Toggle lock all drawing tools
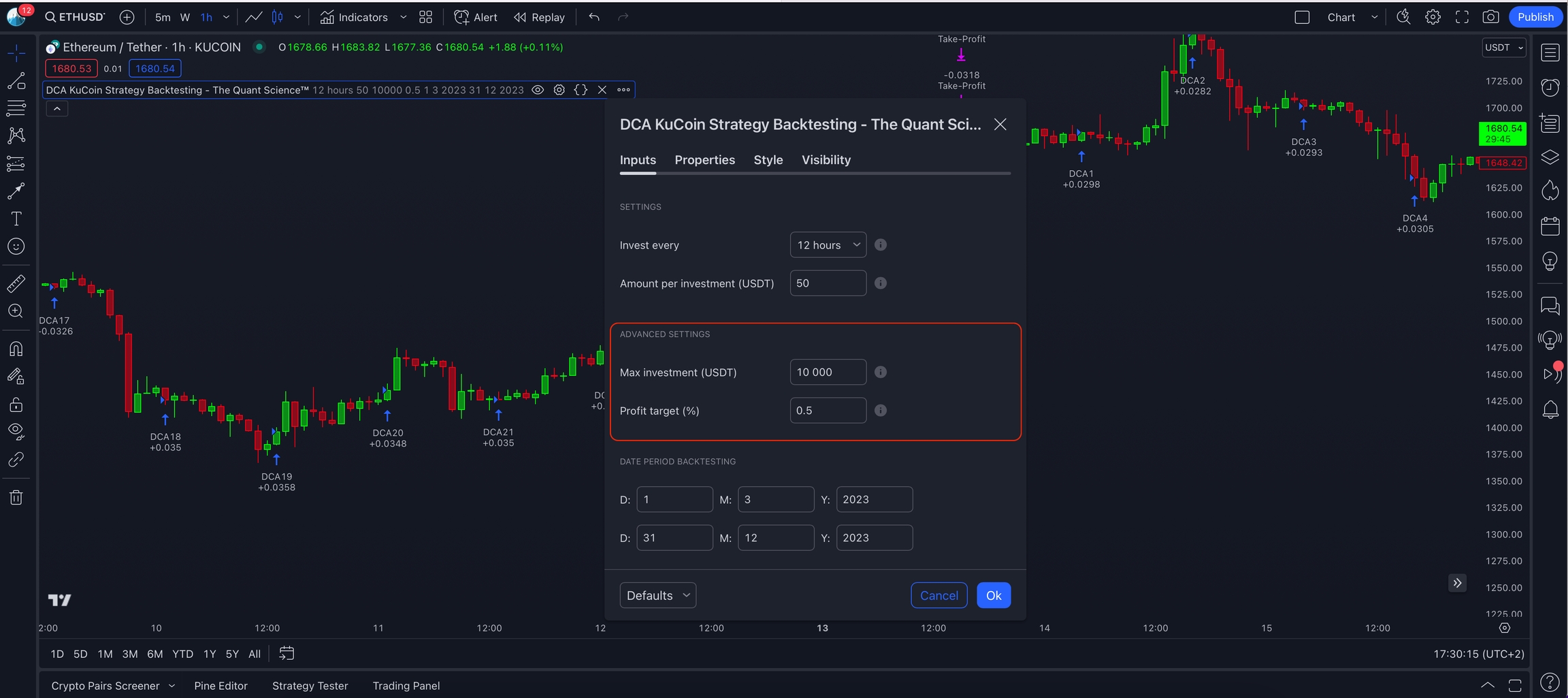Screen dimensions: 1568x698 pyautogui.click(x=16, y=405)
